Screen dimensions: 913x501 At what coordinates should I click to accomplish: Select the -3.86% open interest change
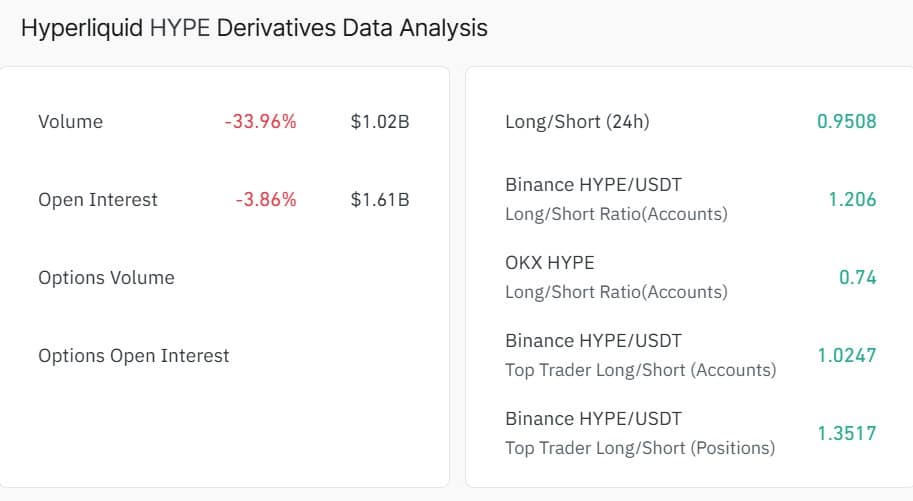[266, 200]
